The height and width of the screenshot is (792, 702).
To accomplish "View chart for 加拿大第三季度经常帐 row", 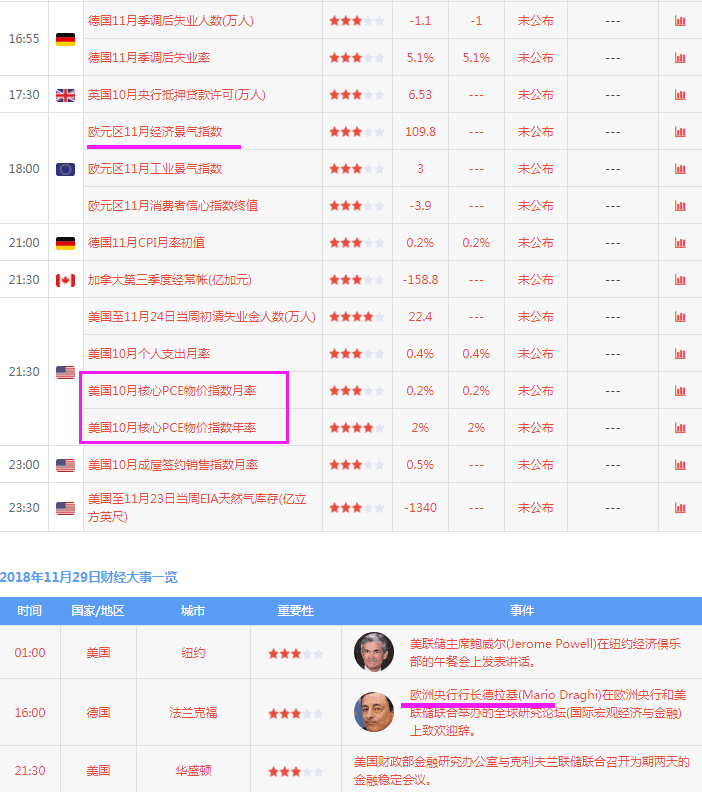I will [x=680, y=280].
